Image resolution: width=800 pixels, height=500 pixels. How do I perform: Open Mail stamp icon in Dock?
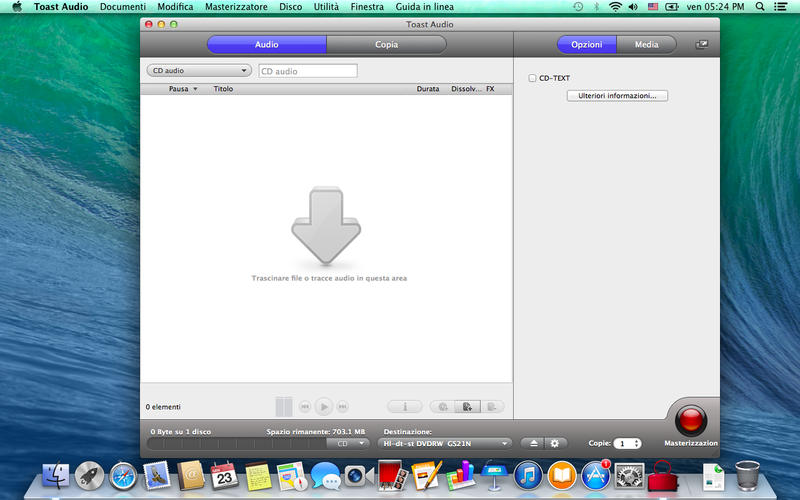[x=157, y=475]
